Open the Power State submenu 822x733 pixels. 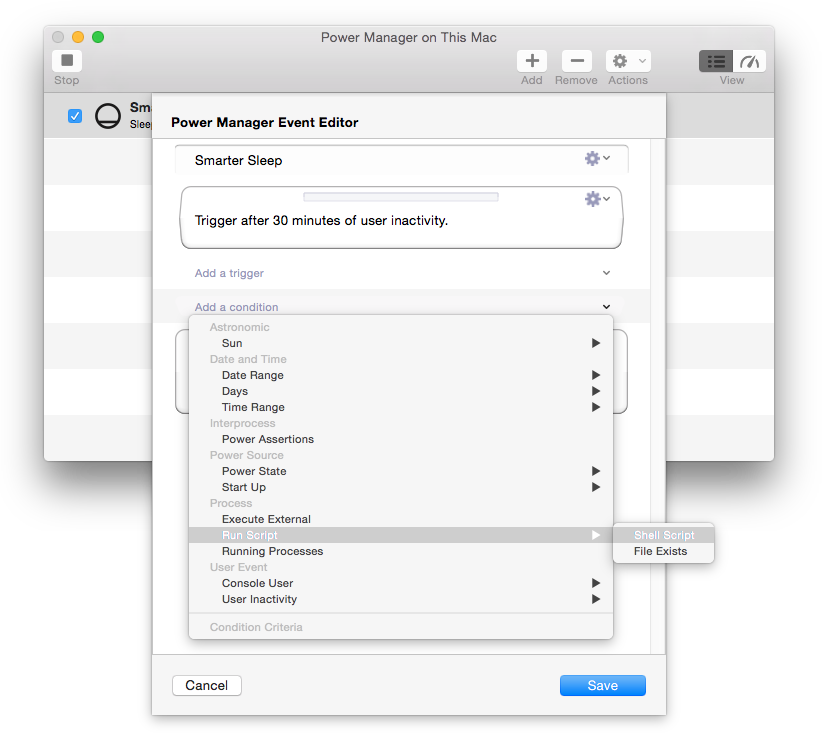(x=401, y=471)
